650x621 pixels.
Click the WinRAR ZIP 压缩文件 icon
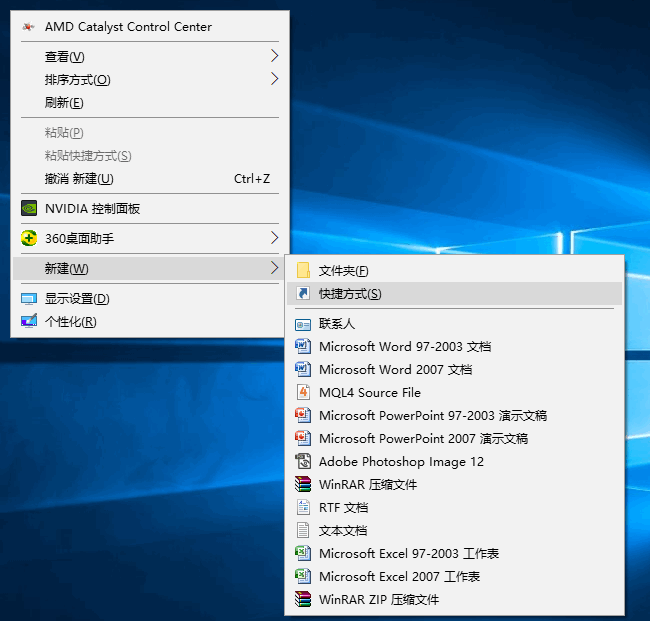click(x=303, y=600)
